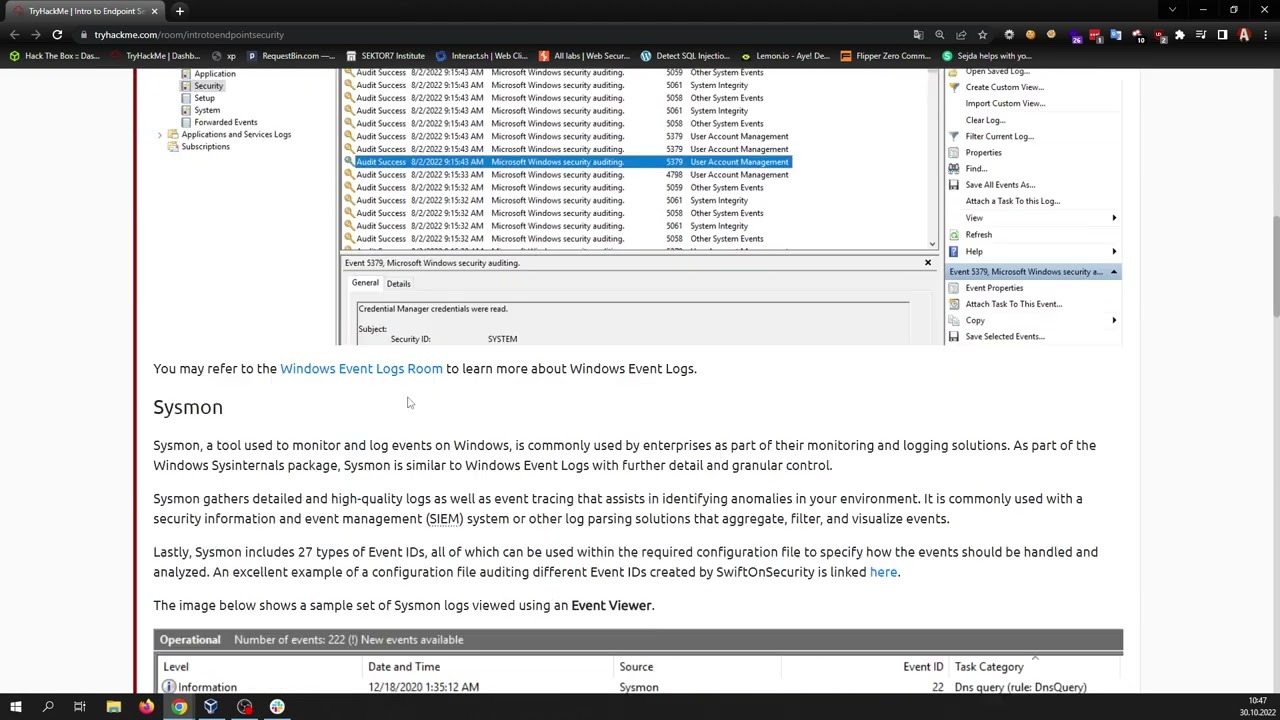Select System log in Event Viewer tree
This screenshot has height=720, width=1280.
pos(207,110)
